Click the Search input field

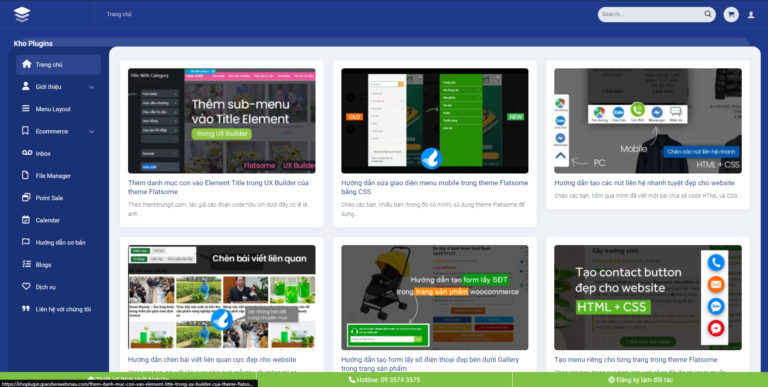(651, 14)
